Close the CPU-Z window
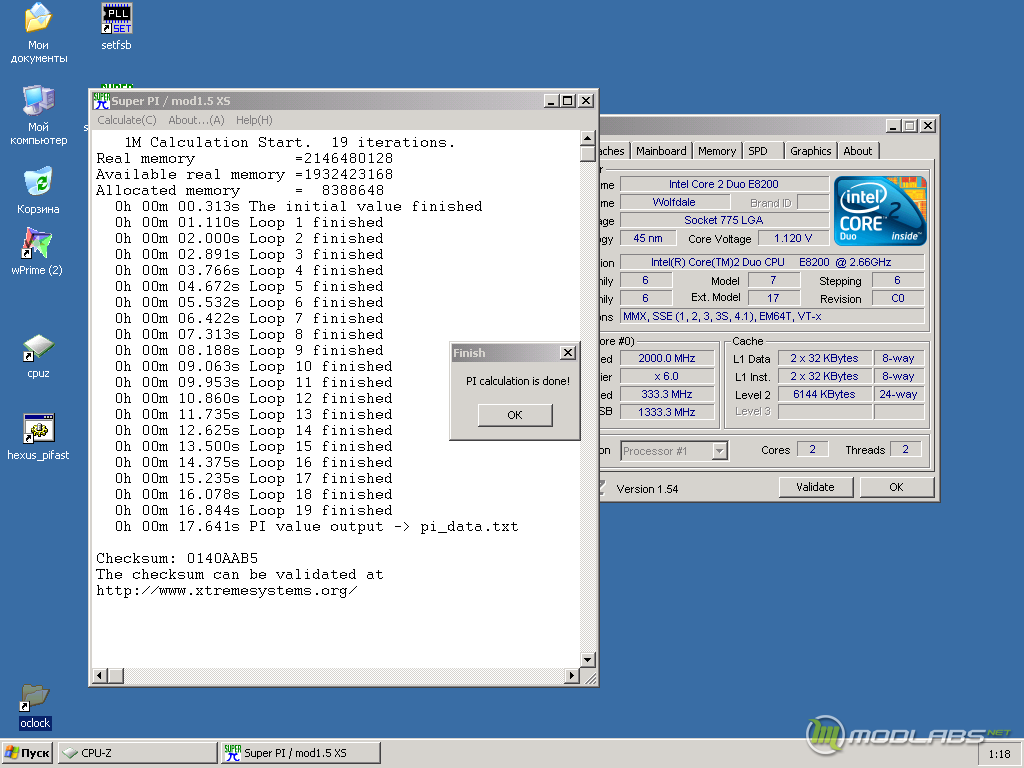Viewport: 1024px width, 768px height. point(927,125)
